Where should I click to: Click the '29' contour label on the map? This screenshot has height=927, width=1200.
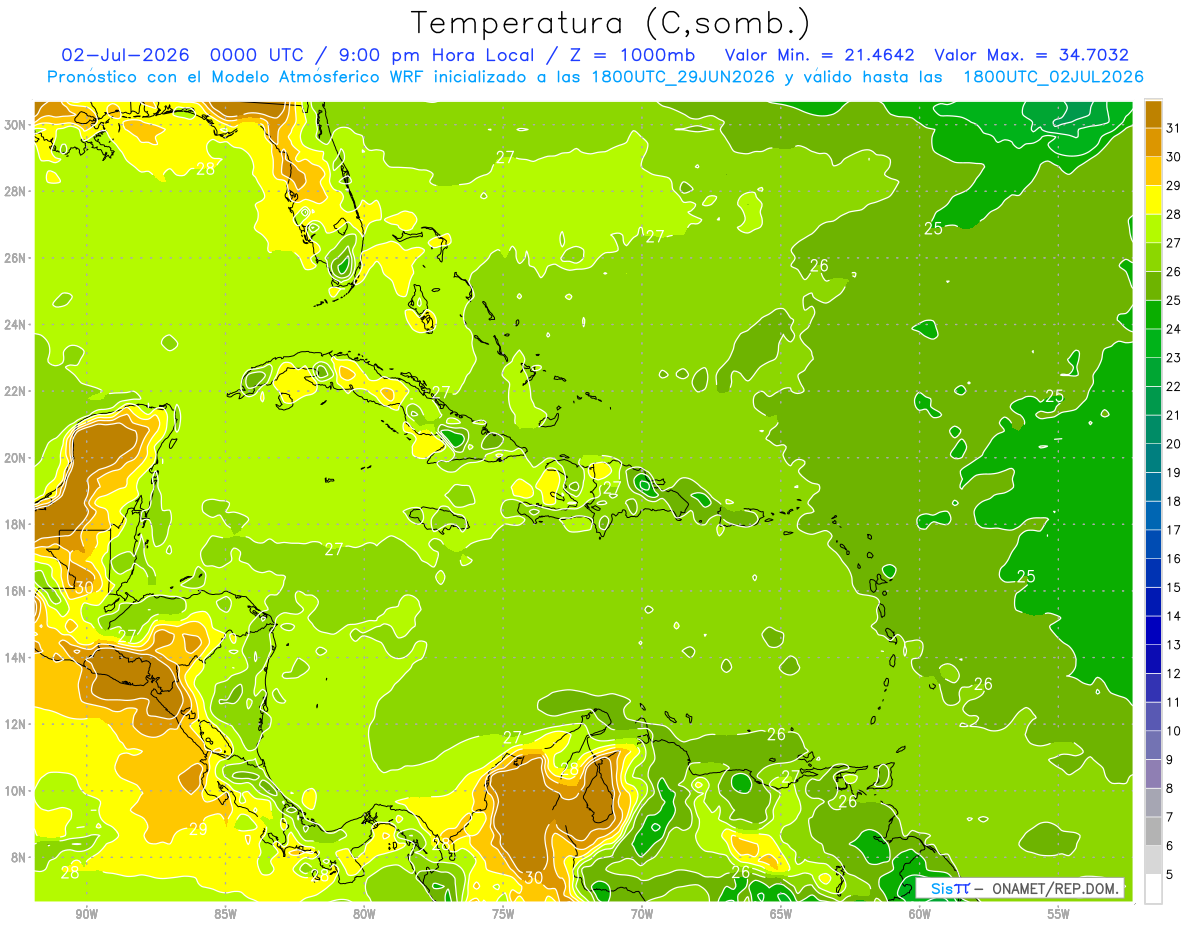198,829
